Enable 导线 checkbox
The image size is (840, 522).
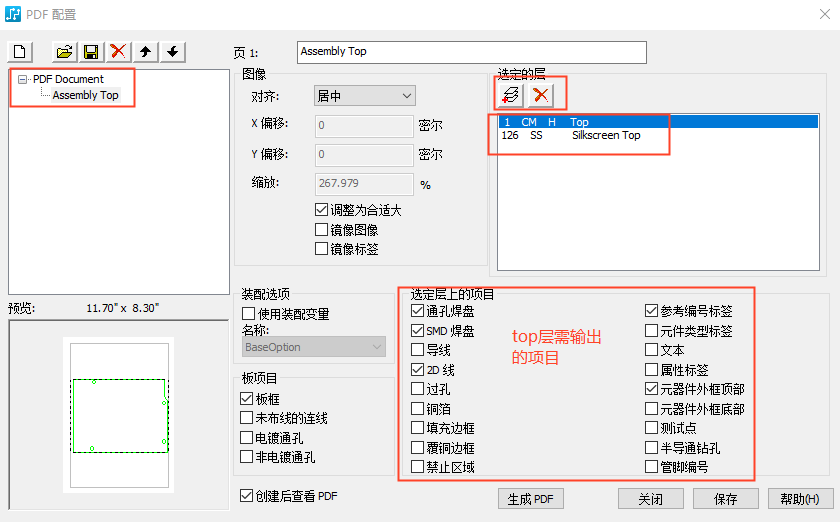point(417,350)
